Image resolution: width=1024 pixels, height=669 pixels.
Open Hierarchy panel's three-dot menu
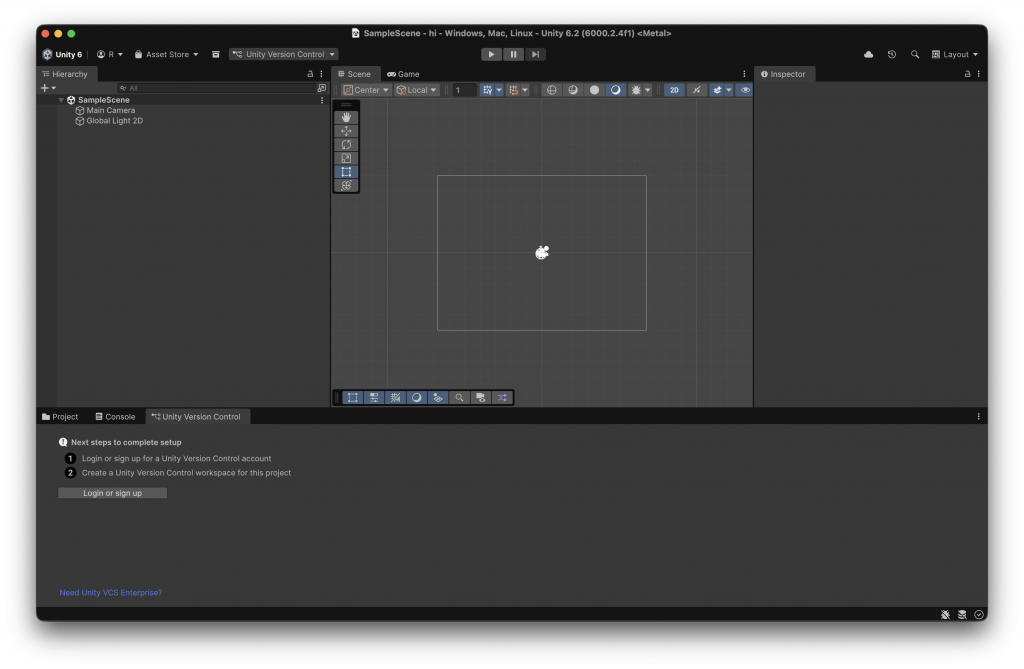point(321,74)
